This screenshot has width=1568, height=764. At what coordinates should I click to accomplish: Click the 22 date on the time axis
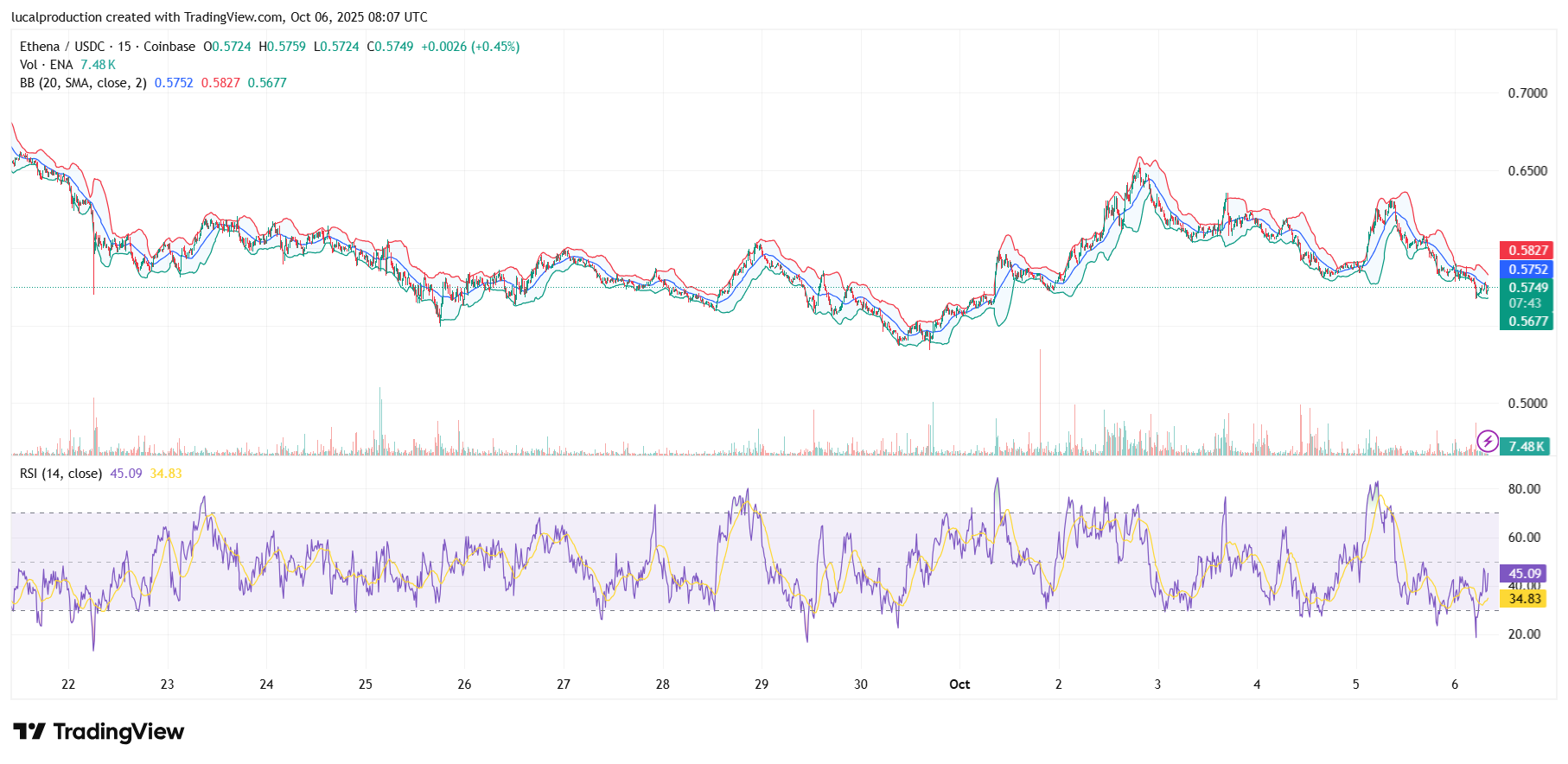[x=68, y=684]
